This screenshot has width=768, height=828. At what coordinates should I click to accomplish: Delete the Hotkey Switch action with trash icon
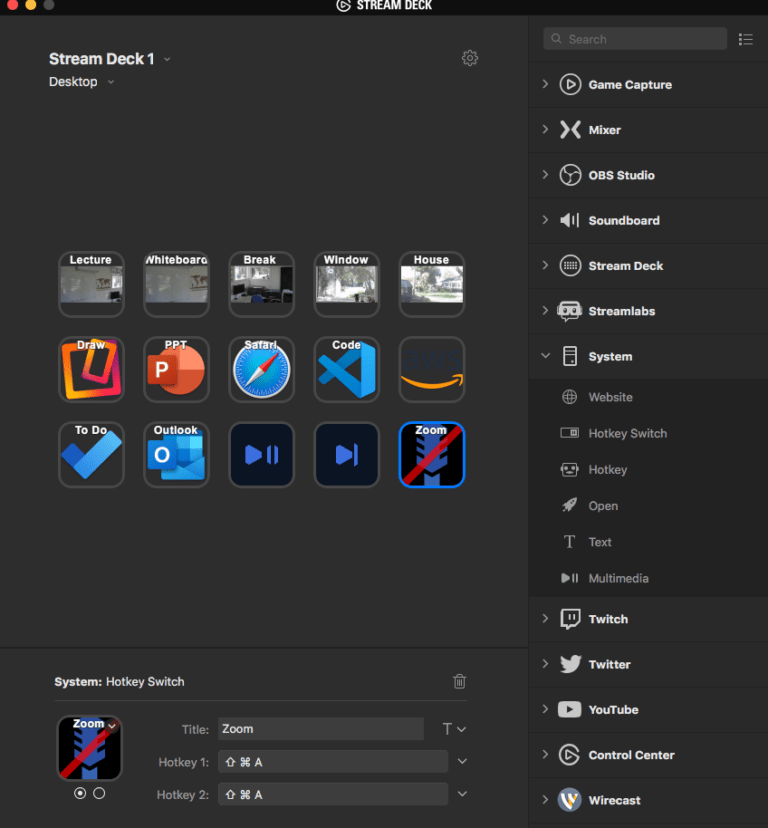pyautogui.click(x=460, y=681)
